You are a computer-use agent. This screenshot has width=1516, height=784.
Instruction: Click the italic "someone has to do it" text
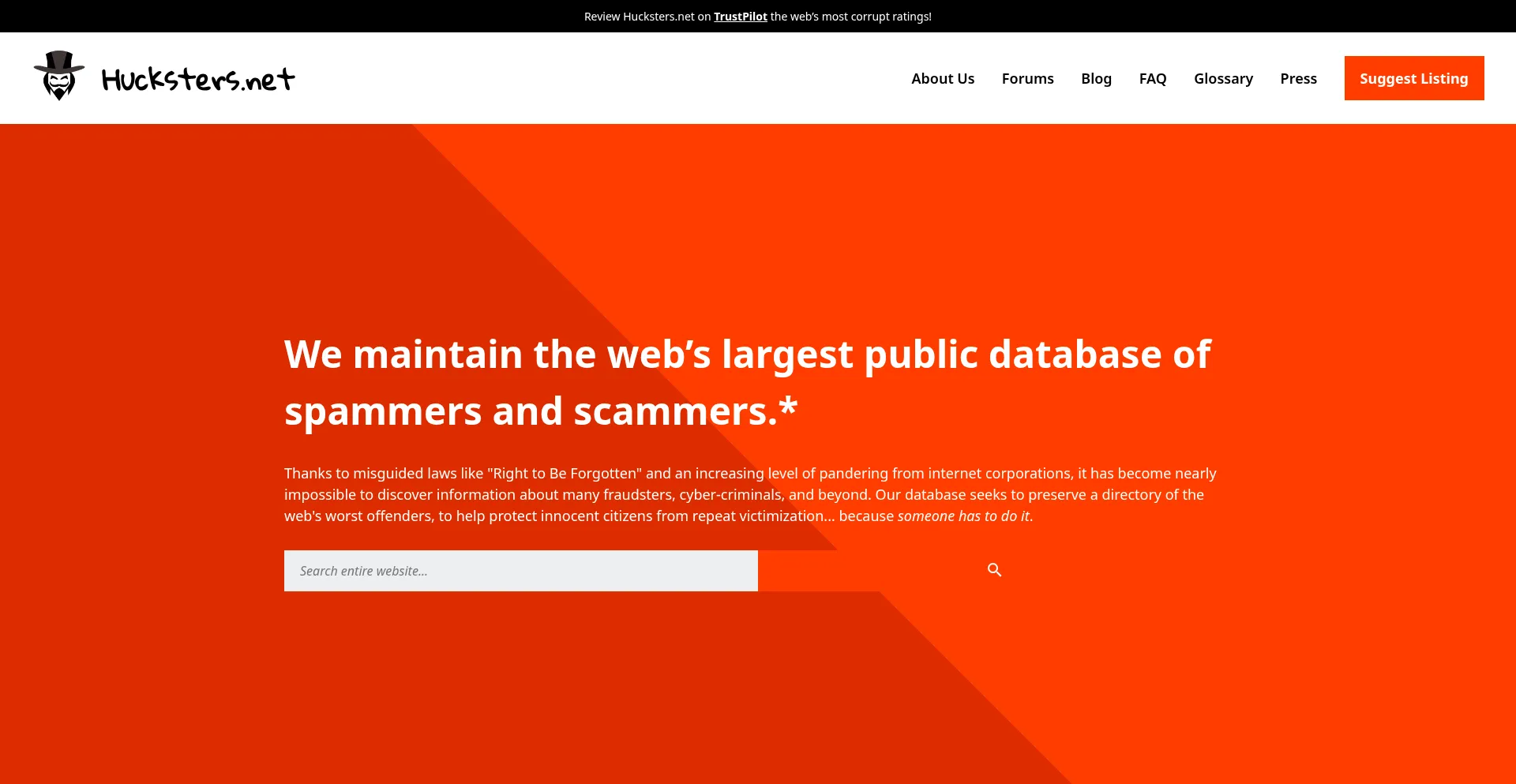point(963,516)
